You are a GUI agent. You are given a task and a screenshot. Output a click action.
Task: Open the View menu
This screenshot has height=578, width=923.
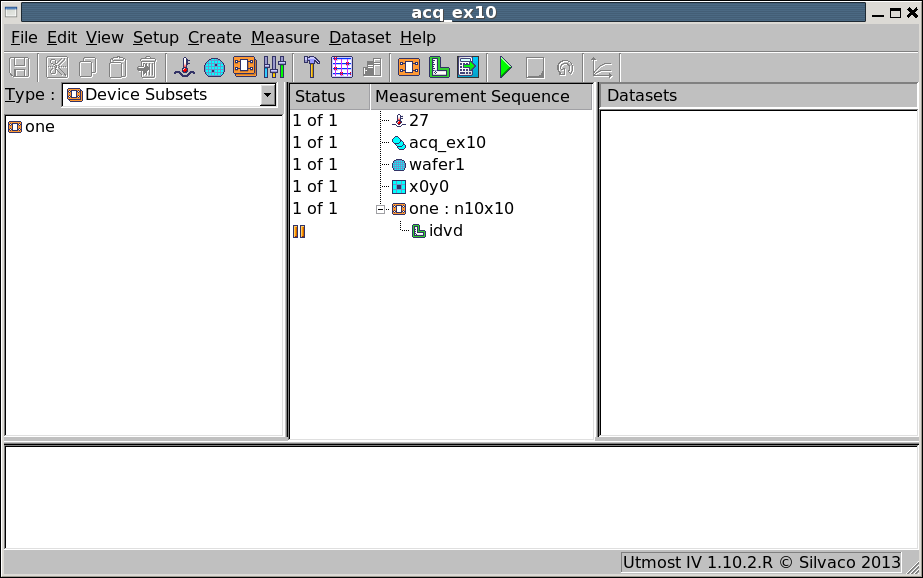pos(104,38)
